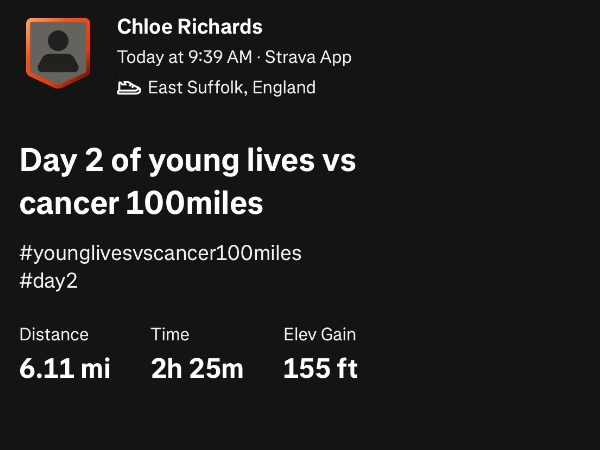Click the Distance stat label
This screenshot has width=600, height=450.
coord(54,335)
